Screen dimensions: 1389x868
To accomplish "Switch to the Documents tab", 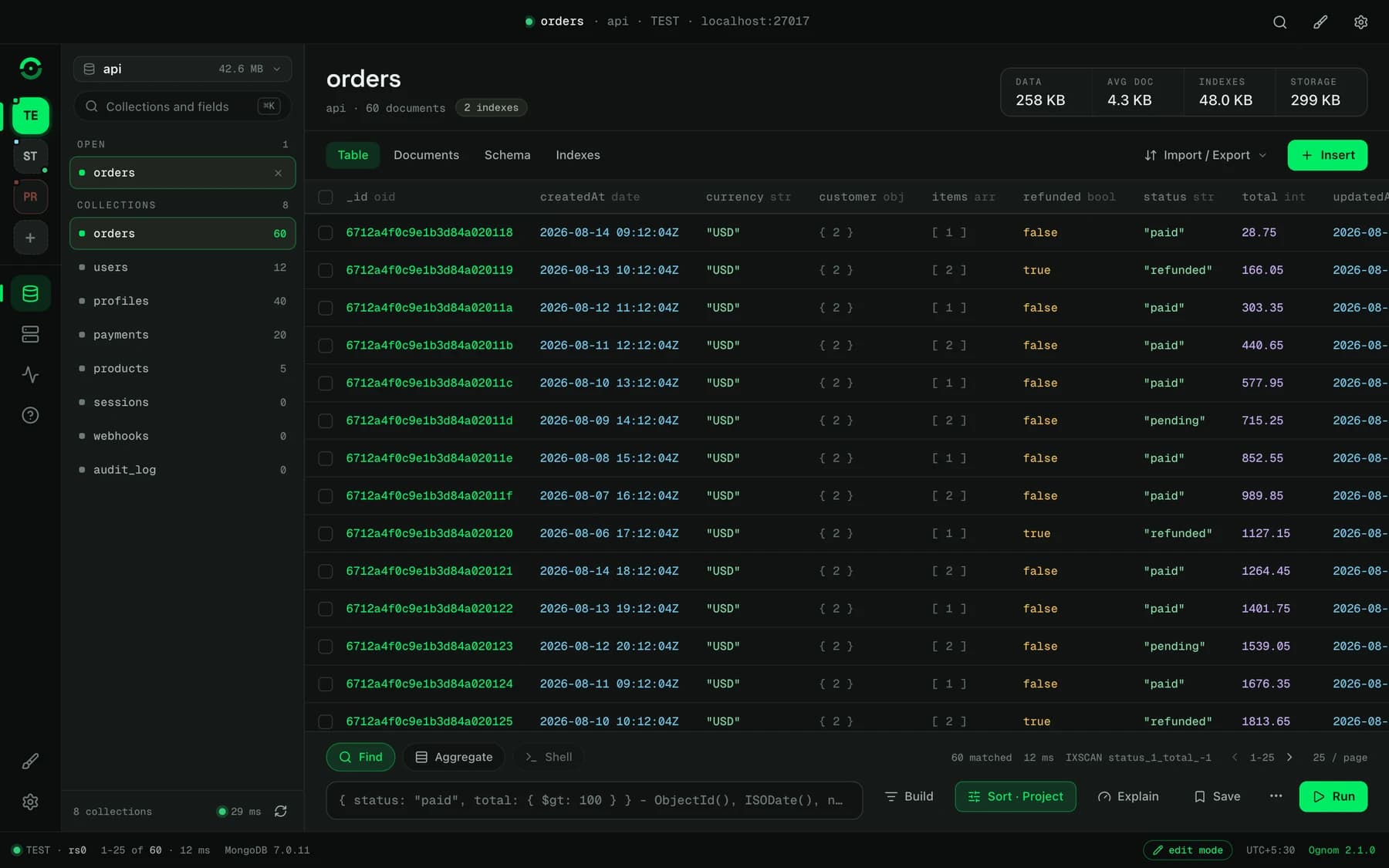I will (426, 155).
